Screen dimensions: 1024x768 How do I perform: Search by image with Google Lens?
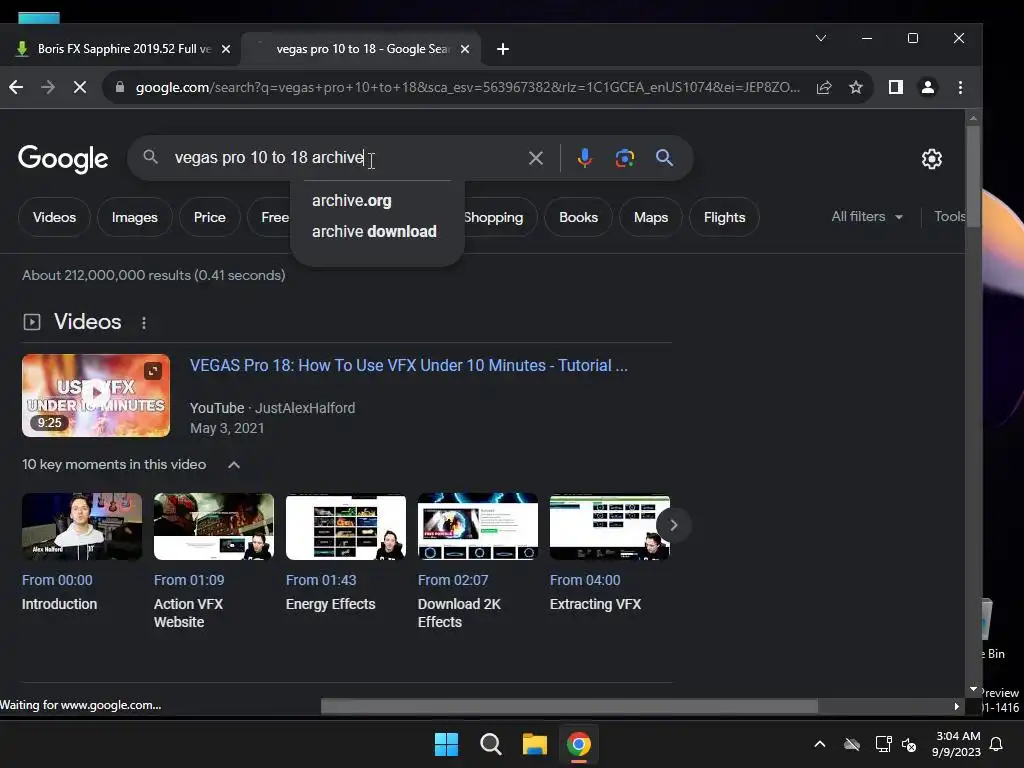(624, 157)
